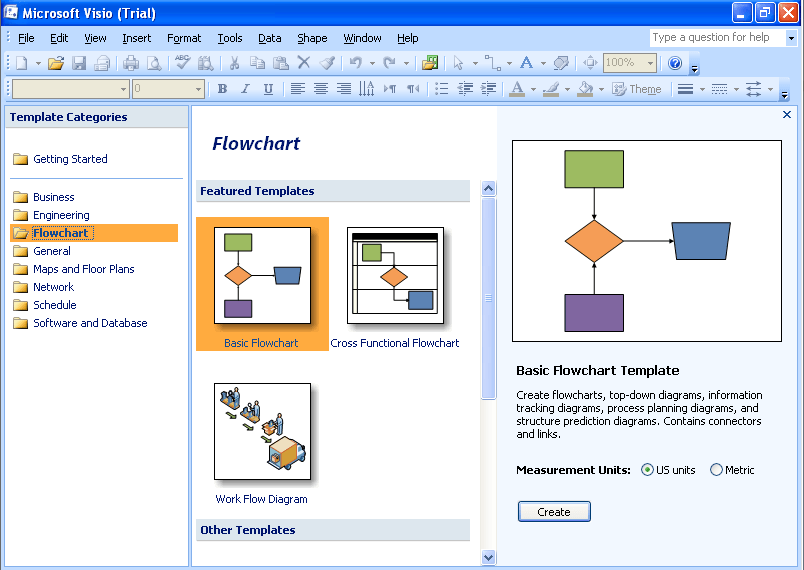Image resolution: width=804 pixels, height=570 pixels.
Task: Open the Network template category
Action: (53, 287)
